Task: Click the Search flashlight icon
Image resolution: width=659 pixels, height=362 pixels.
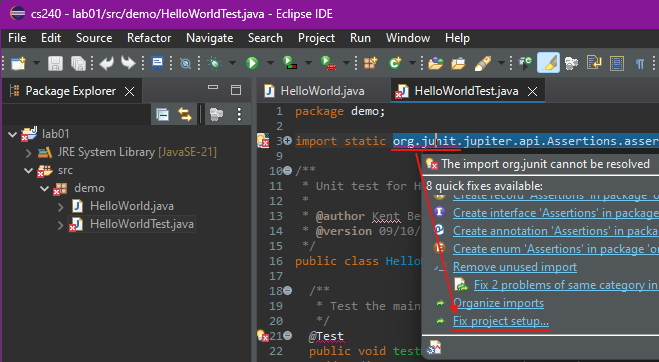Action: 482,63
